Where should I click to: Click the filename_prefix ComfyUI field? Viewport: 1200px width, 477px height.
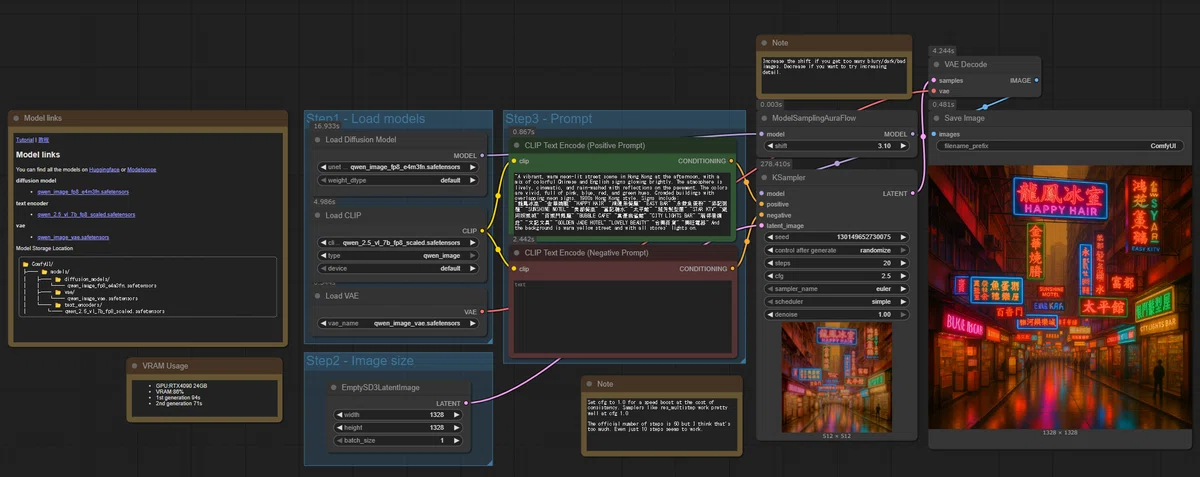[x=1061, y=146]
